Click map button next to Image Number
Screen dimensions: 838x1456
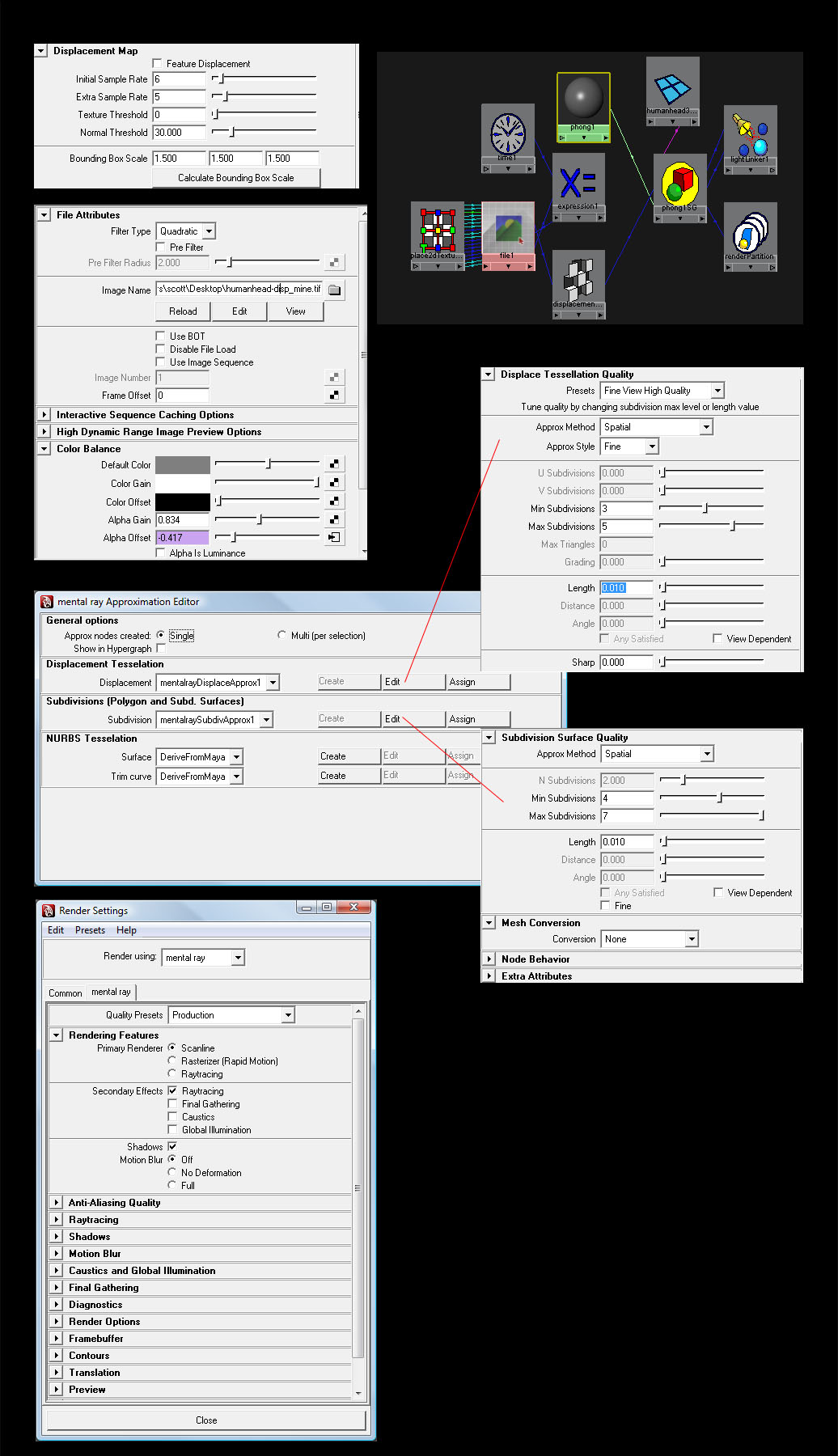(334, 377)
